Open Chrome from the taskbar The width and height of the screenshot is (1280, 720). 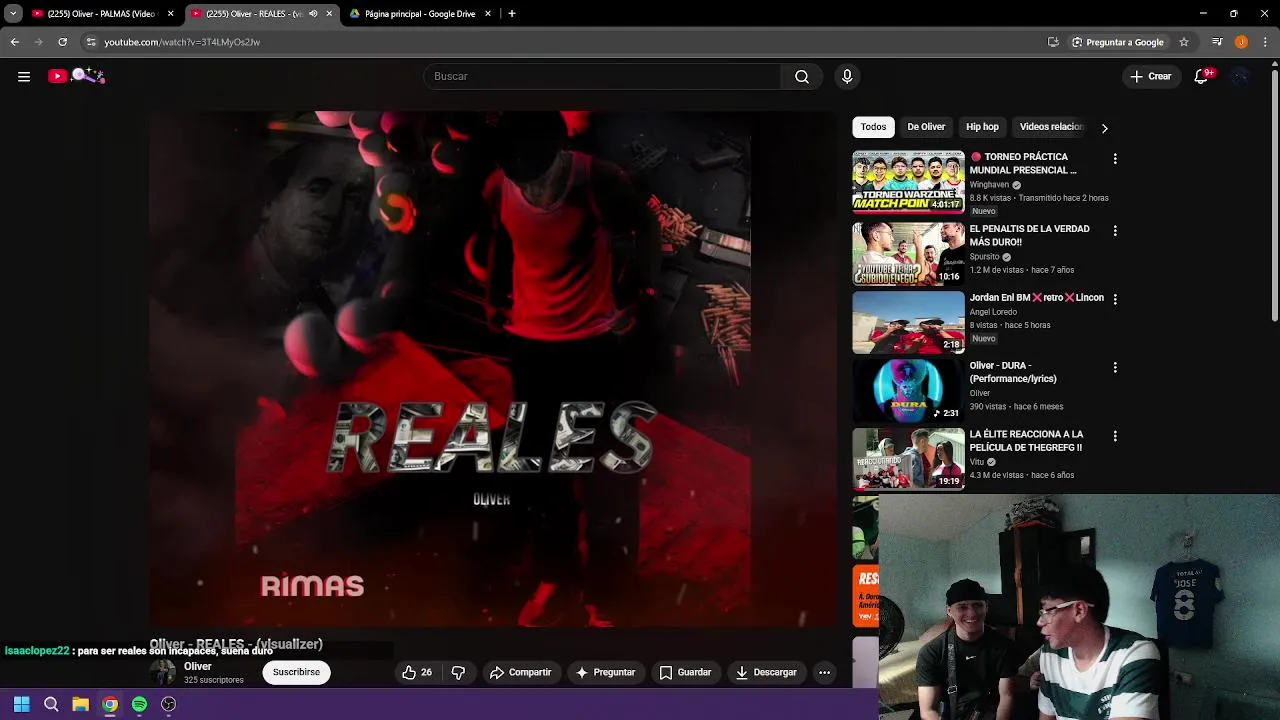pos(110,704)
